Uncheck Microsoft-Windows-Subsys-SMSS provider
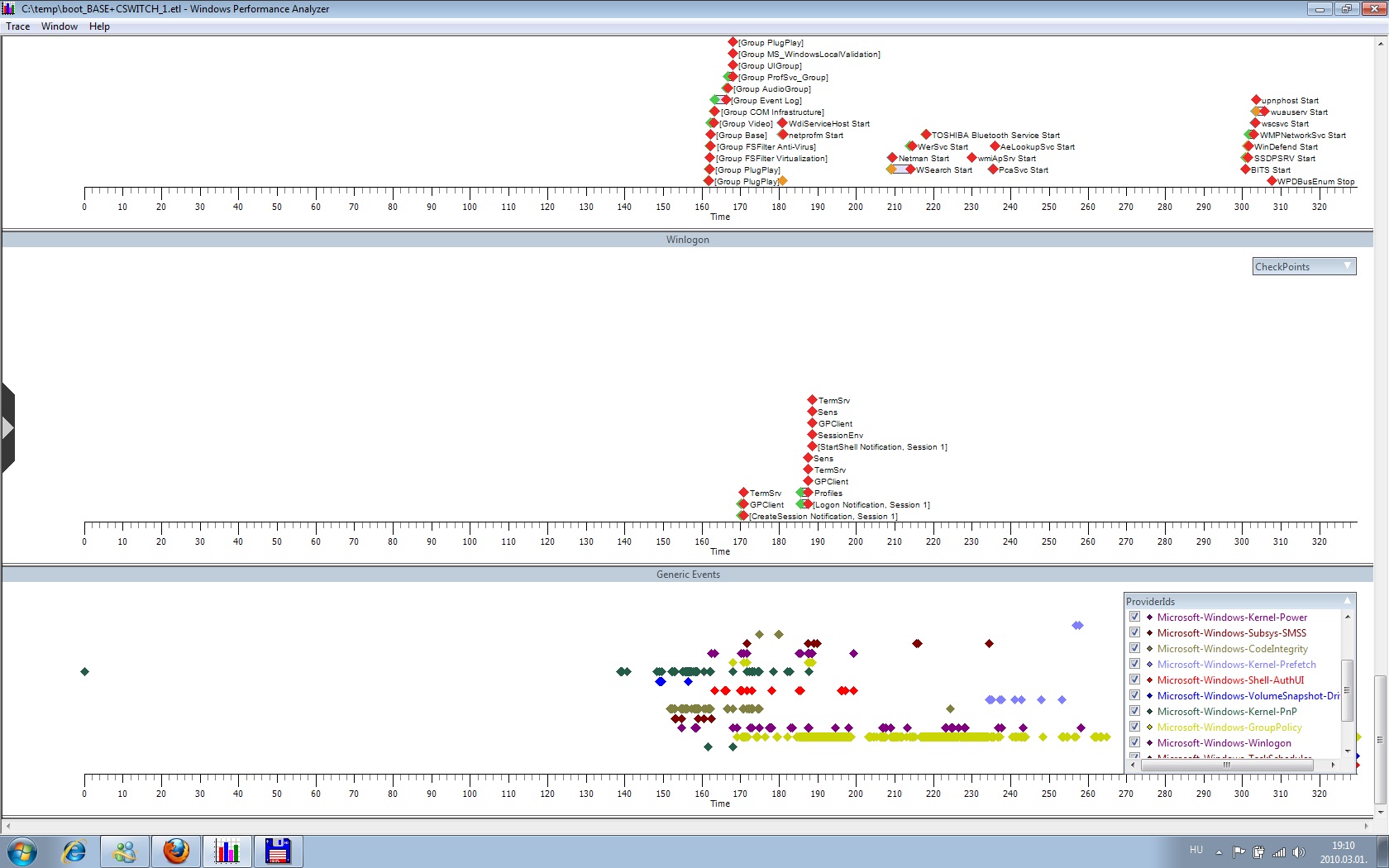This screenshot has width=1389, height=868. click(1134, 632)
